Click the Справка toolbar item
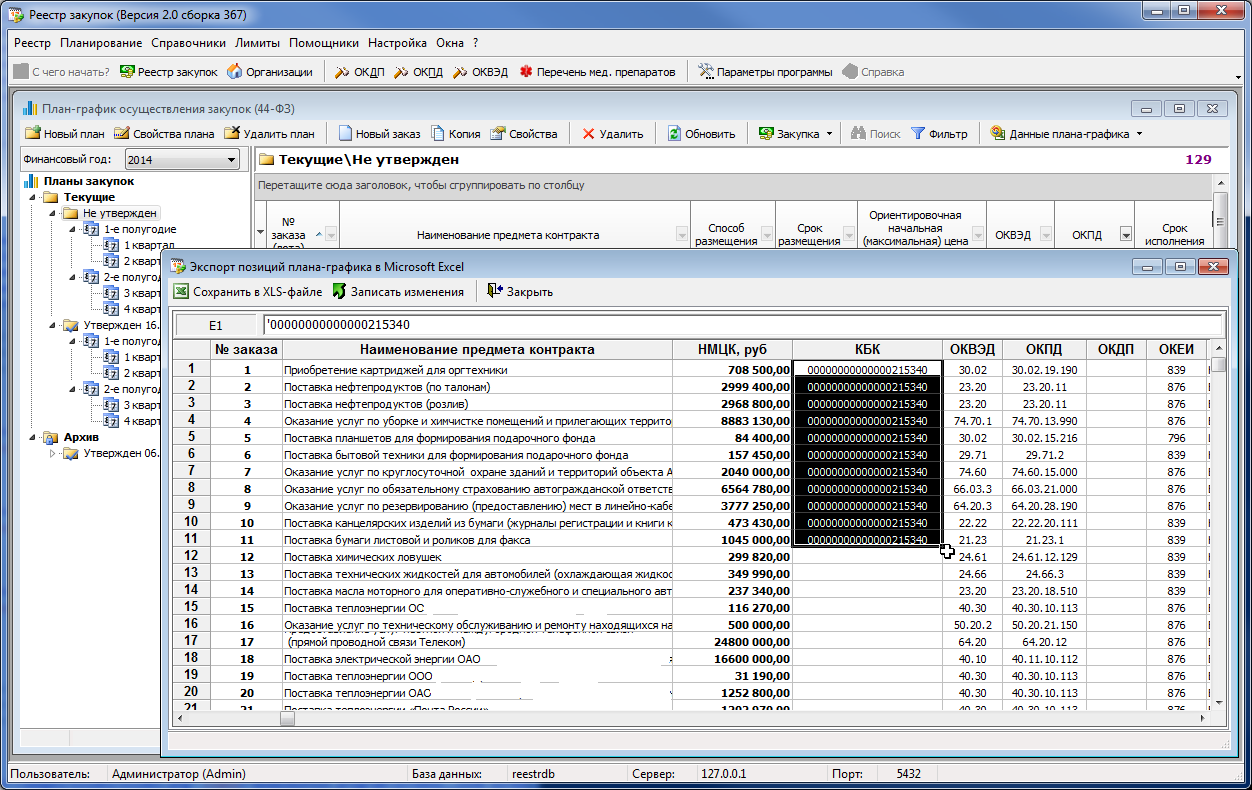 tap(873, 72)
